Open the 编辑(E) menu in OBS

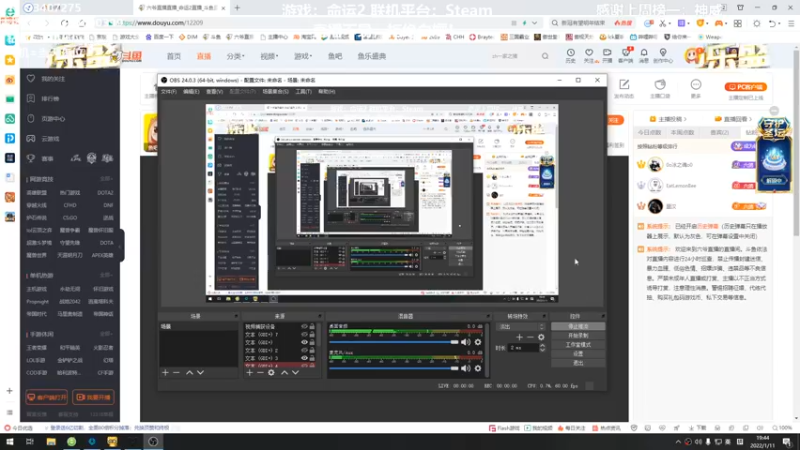[x=191, y=92]
